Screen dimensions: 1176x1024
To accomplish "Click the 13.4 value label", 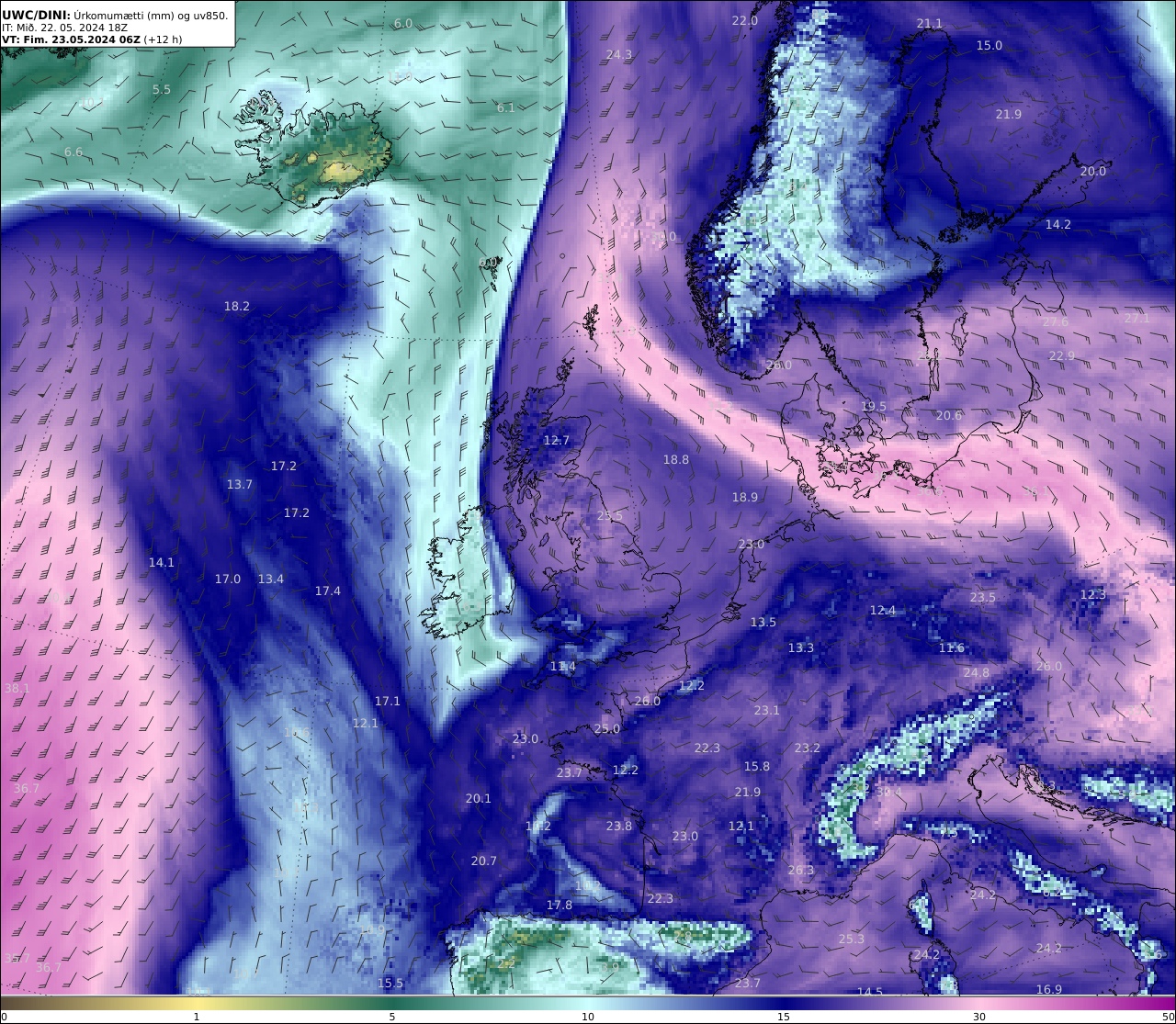I will click(270, 579).
